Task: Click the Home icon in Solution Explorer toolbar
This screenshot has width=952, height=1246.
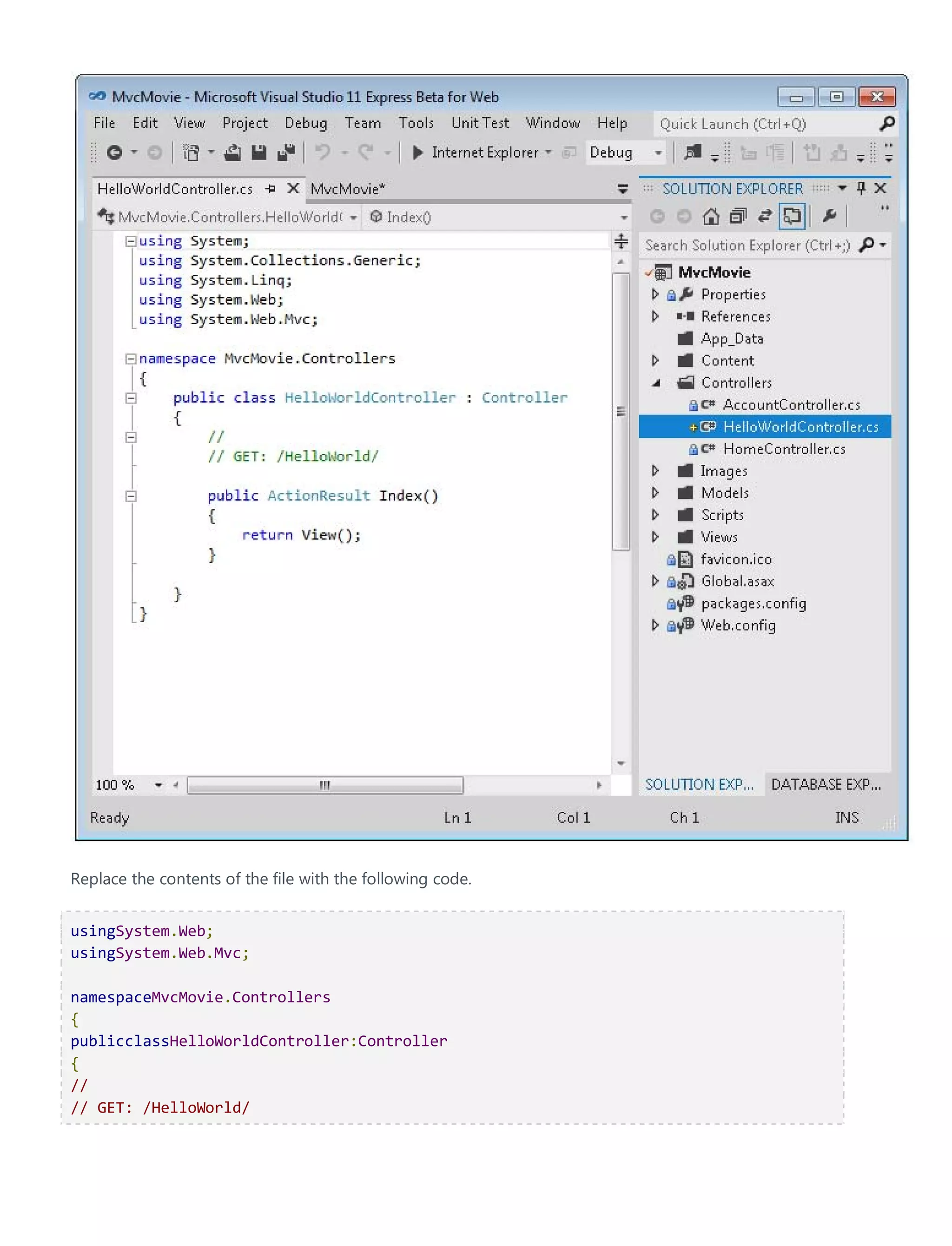Action: coord(711,216)
